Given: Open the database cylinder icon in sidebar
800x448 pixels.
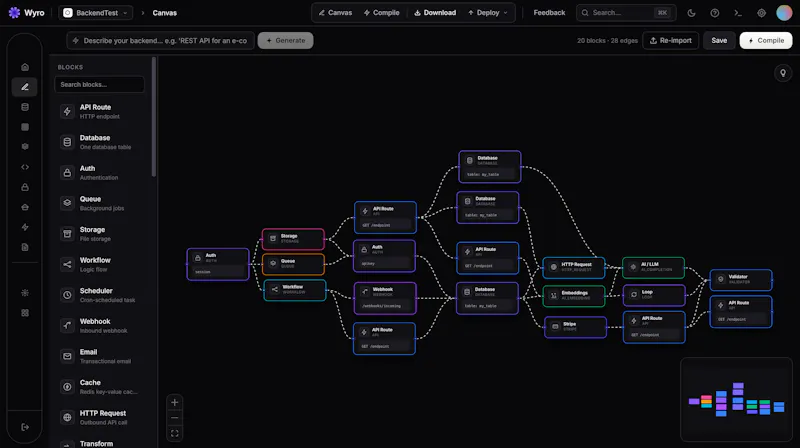Looking at the screenshot, I should click(x=25, y=107).
